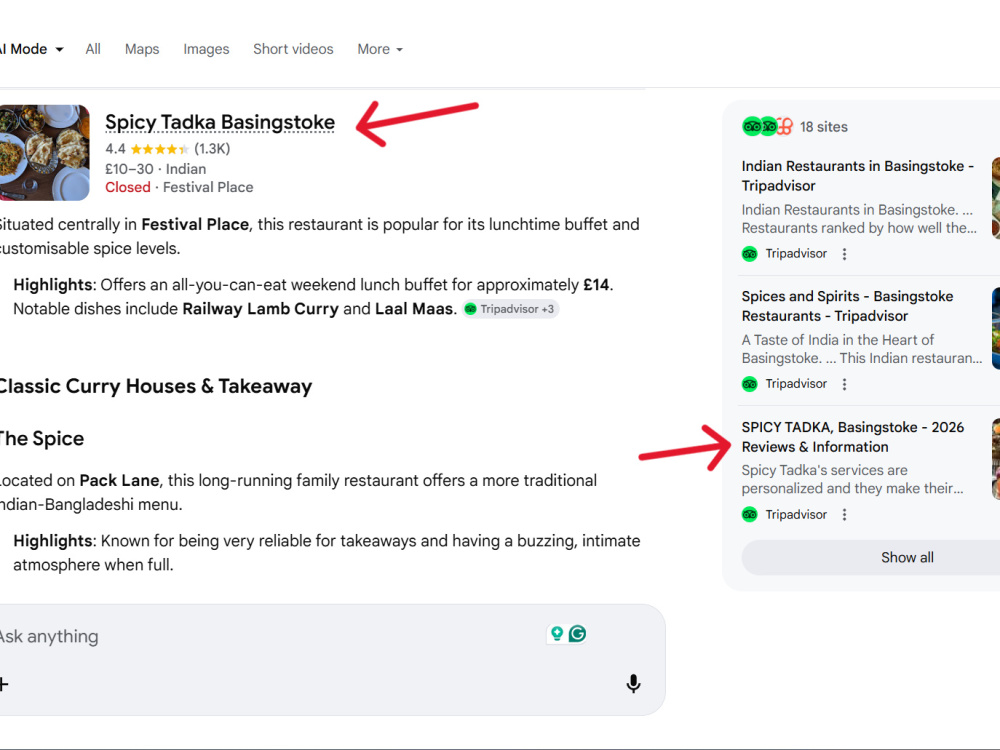Click thumbnail beside Spices and Spirits result
Screen dimensions: 1000x750
click(x=996, y=328)
